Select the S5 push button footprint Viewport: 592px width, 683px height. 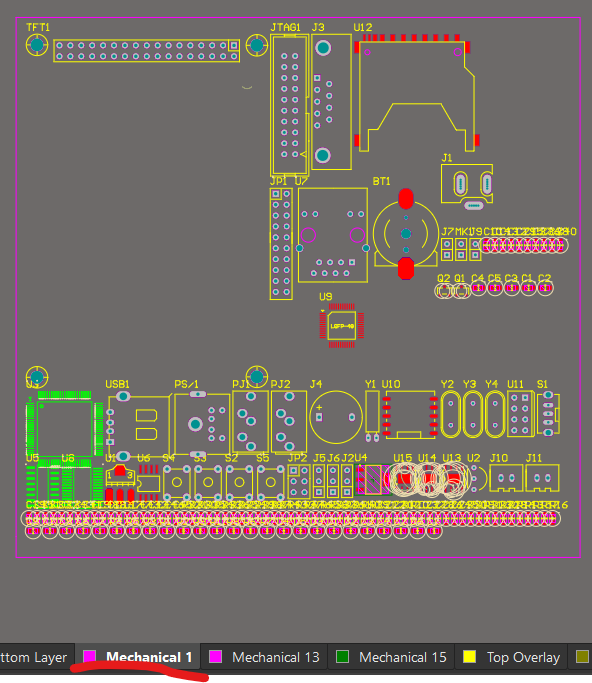(271, 482)
